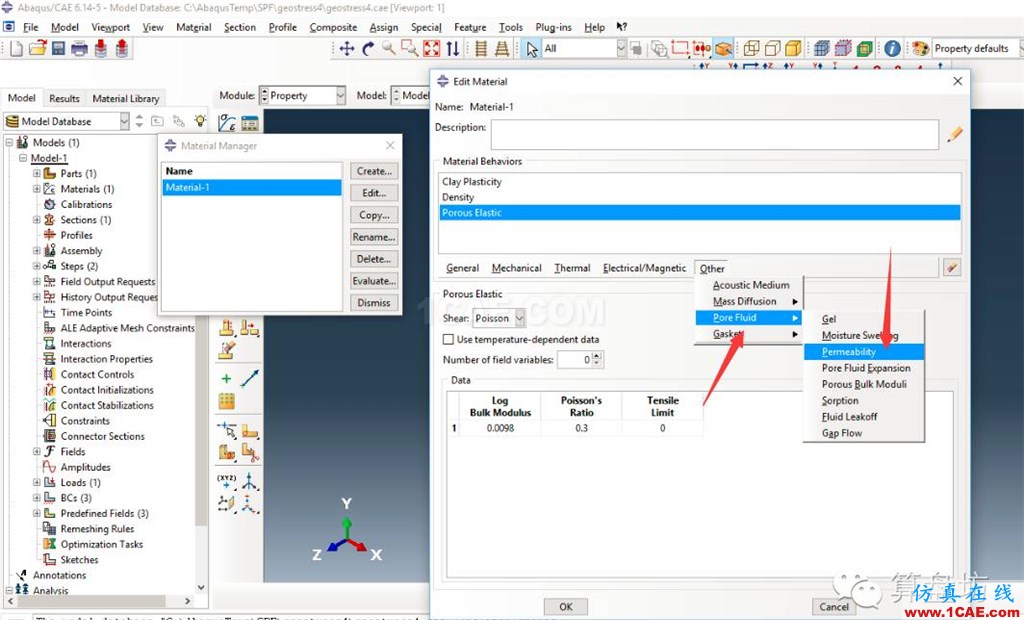Open the color code palette icon
Viewport: 1024px width, 620px height.
(920, 48)
